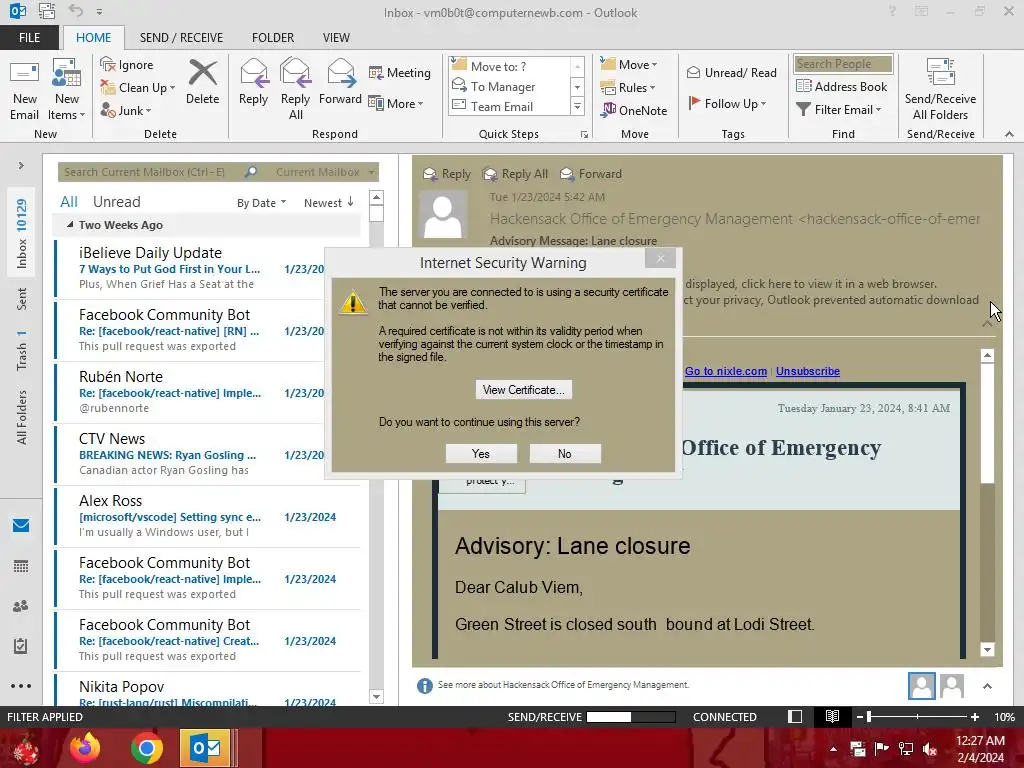
Task: Open the More respond options dropdown
Action: click(x=396, y=103)
